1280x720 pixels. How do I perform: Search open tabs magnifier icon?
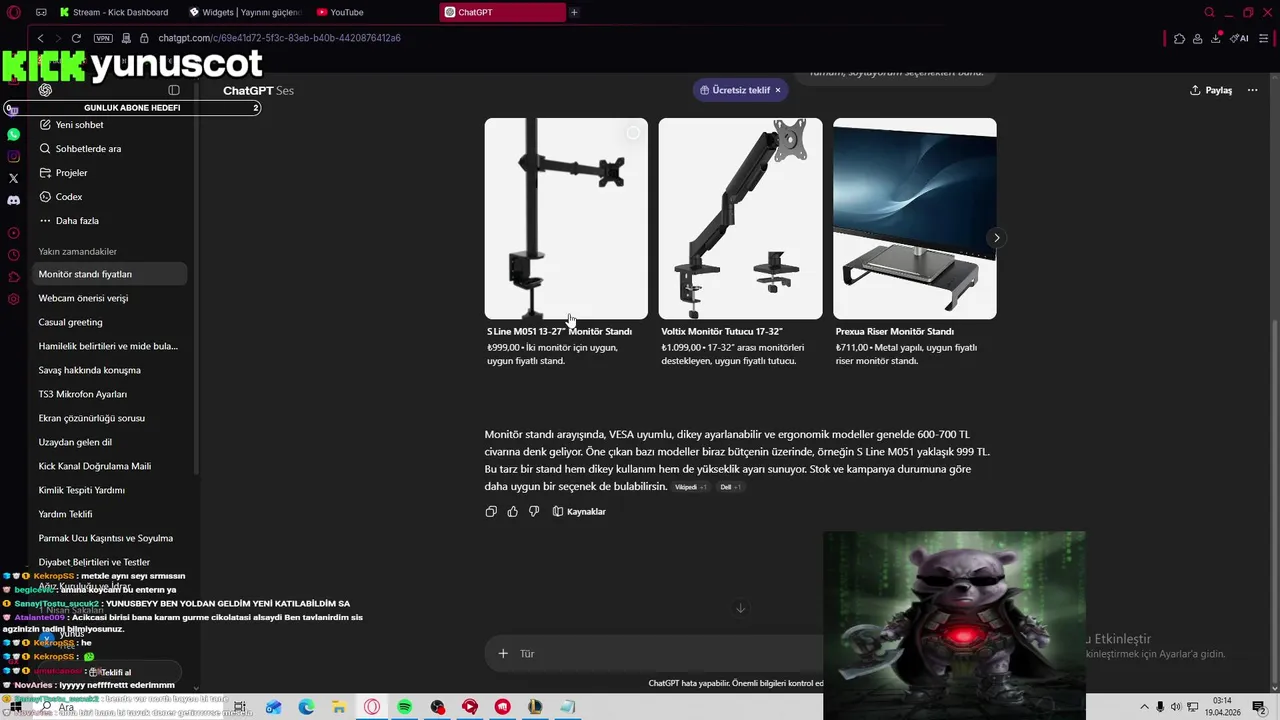[x=1210, y=12]
